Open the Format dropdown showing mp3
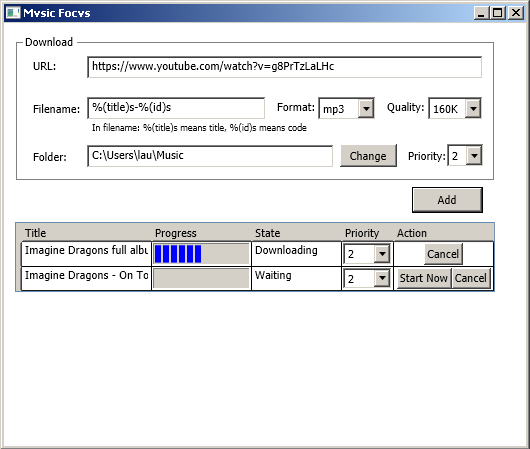Viewport: 530px width, 449px height. point(346,109)
